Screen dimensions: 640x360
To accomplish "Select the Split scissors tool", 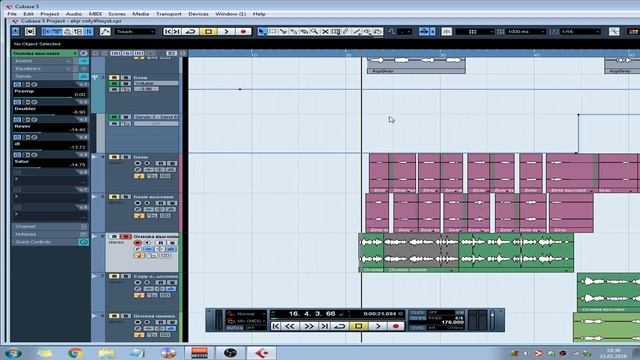I will (283, 31).
